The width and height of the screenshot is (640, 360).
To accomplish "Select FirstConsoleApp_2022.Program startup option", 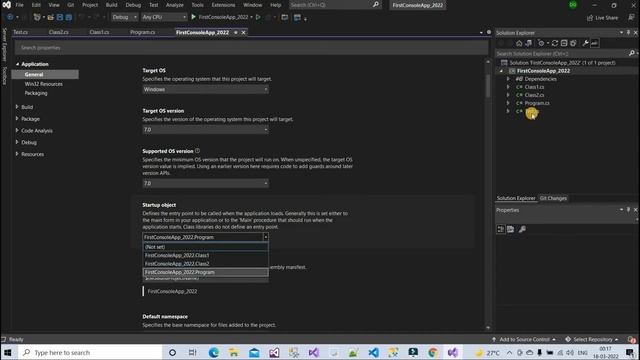I will click(x=205, y=272).
